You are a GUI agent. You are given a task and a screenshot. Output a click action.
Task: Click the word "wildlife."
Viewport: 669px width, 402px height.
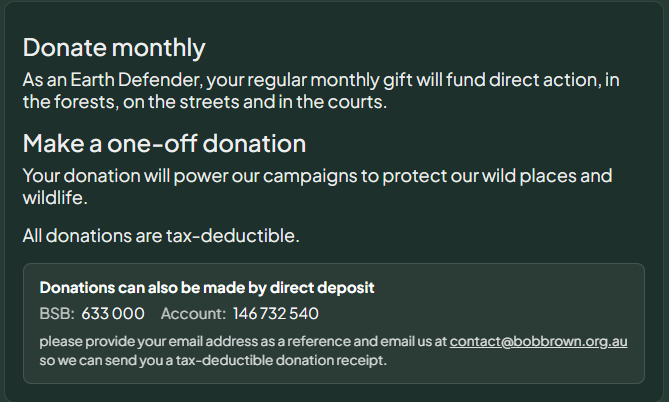pyautogui.click(x=56, y=198)
